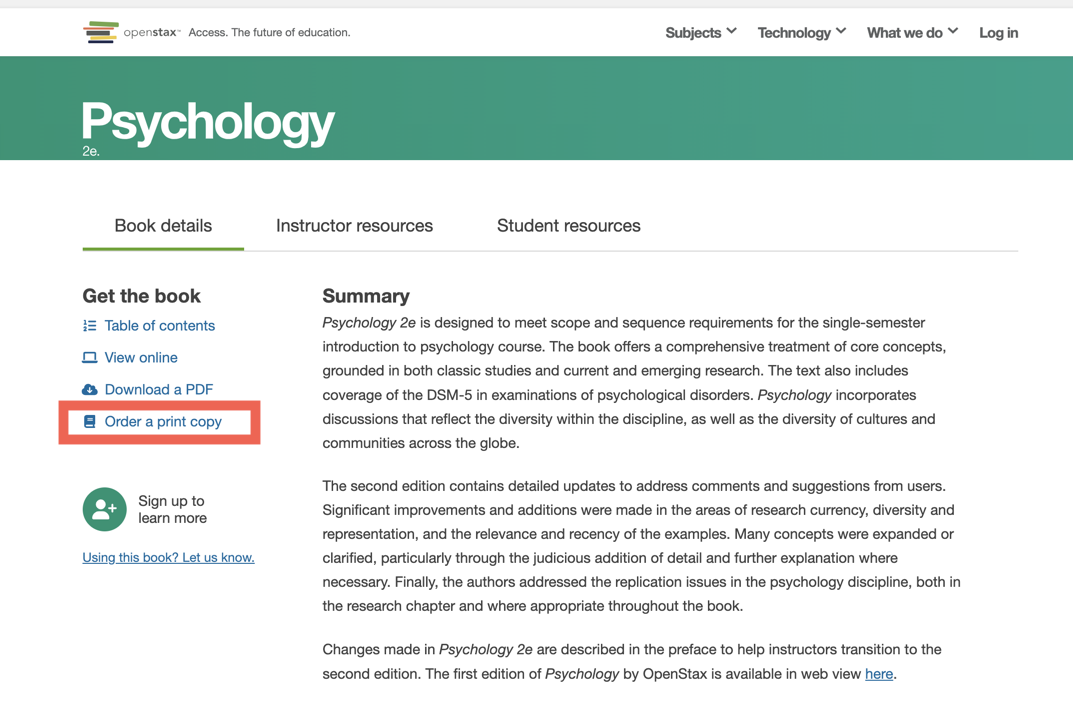Open the Student resources tab
This screenshot has width=1073, height=702.
[x=568, y=226]
